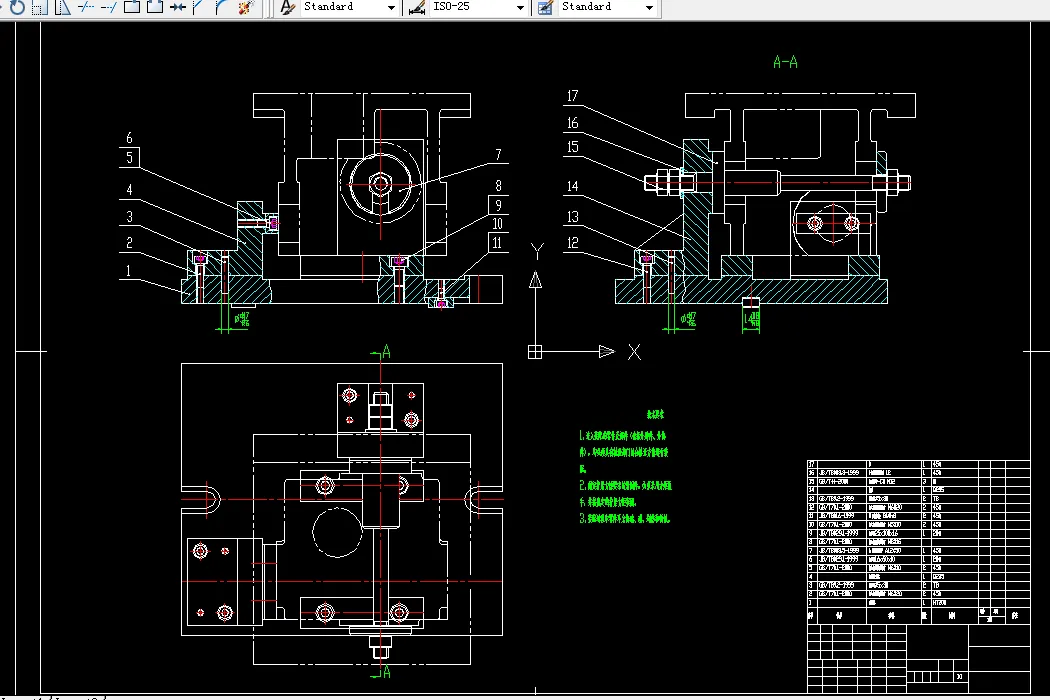This screenshot has height=700, width=1050.
Task: Open the Dimension Style manager icon
Action: pyautogui.click(x=417, y=7)
